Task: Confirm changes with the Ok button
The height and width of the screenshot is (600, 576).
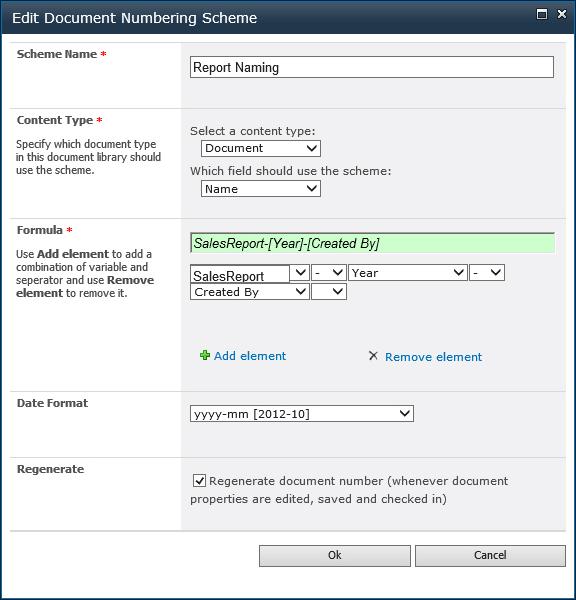Action: pos(335,556)
